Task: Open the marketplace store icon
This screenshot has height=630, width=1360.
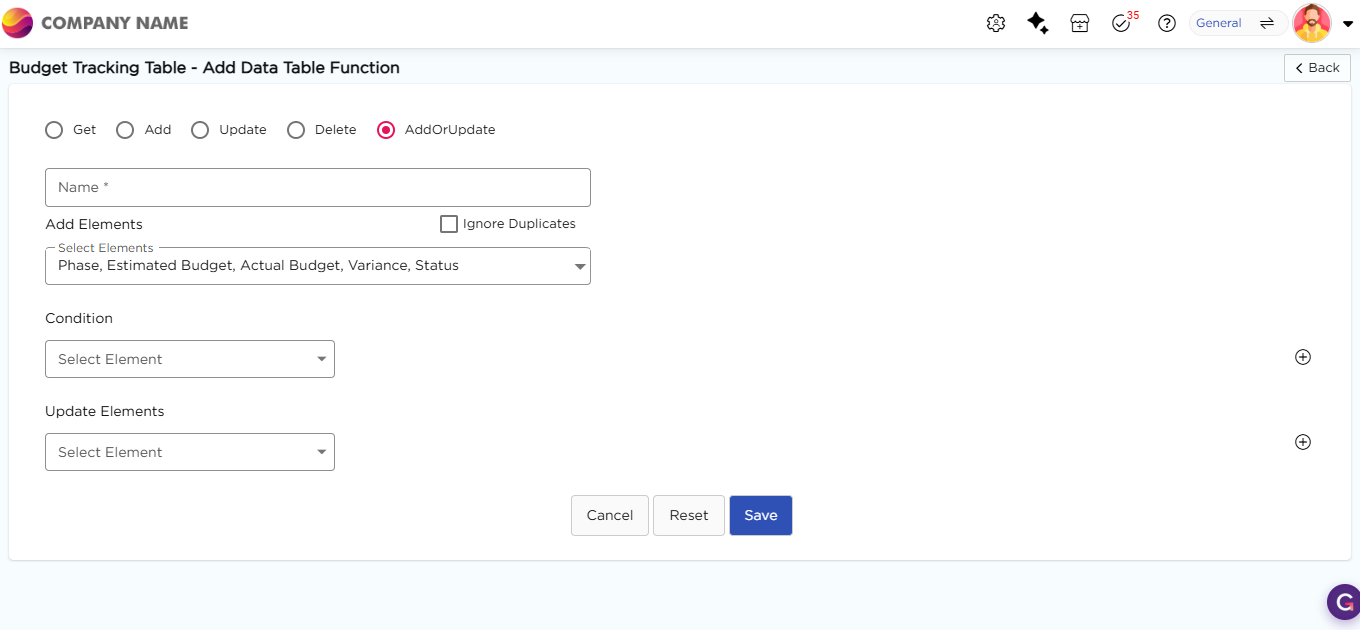Action: 1080,23
